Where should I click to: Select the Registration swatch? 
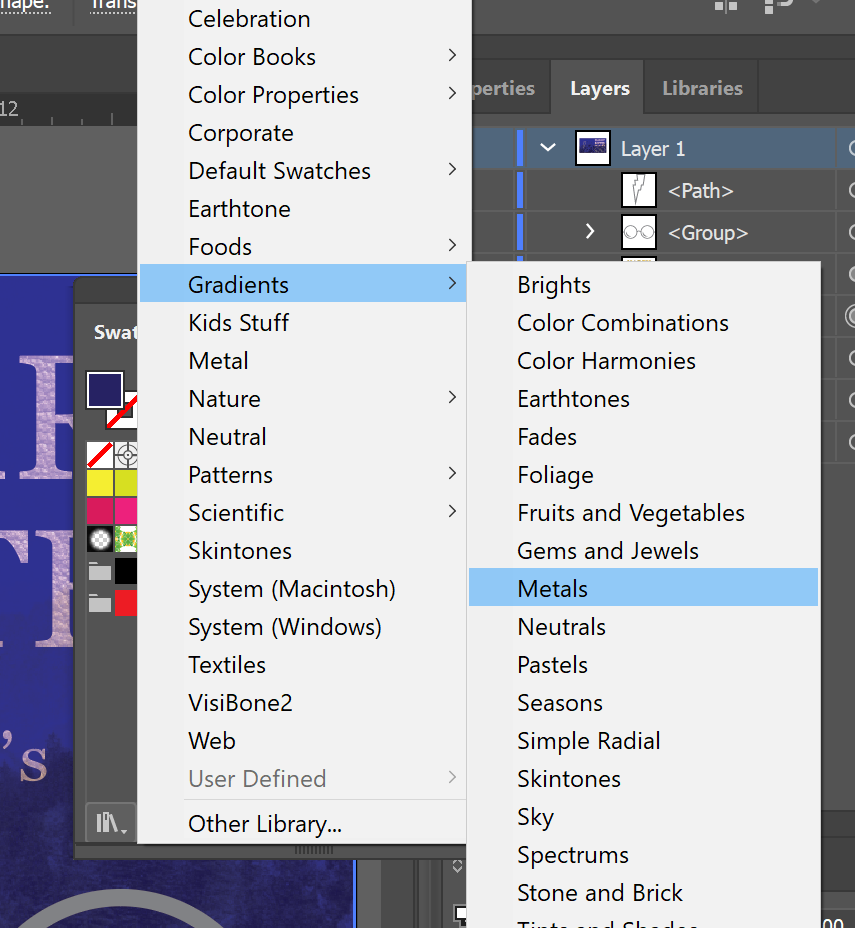pyautogui.click(x=125, y=456)
